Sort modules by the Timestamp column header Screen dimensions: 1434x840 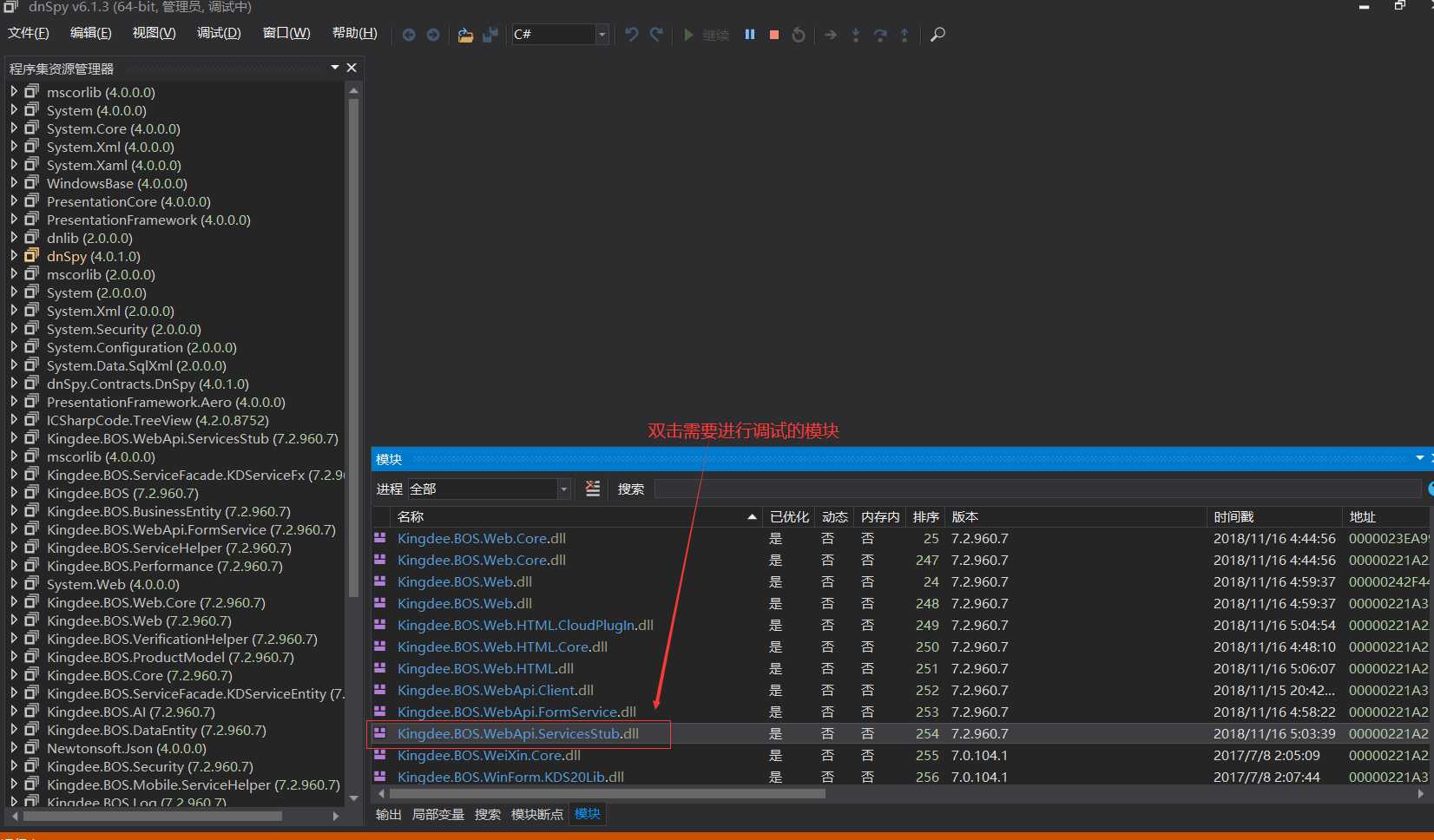[x=1274, y=516]
